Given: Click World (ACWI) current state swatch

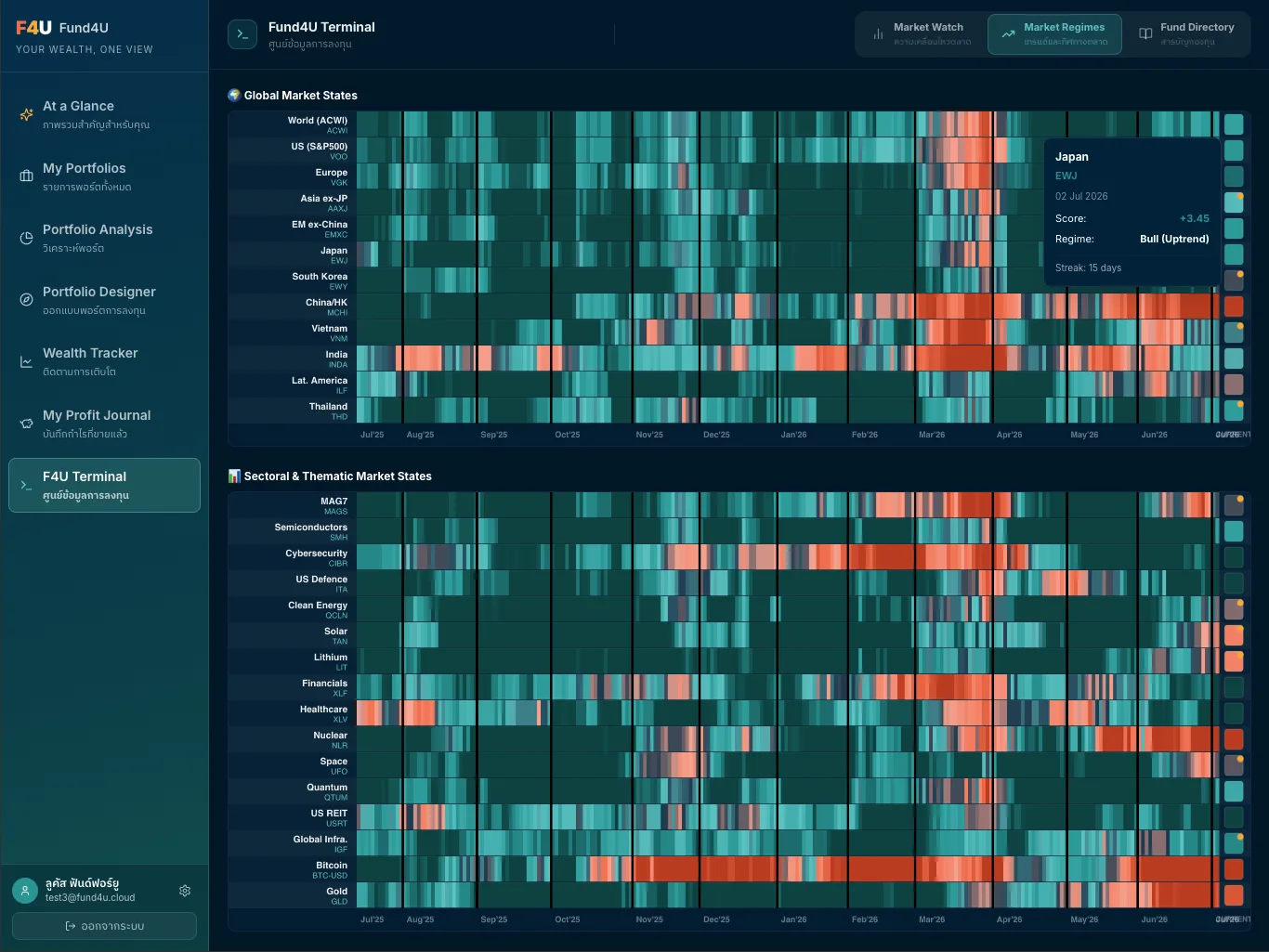Looking at the screenshot, I should (1234, 124).
